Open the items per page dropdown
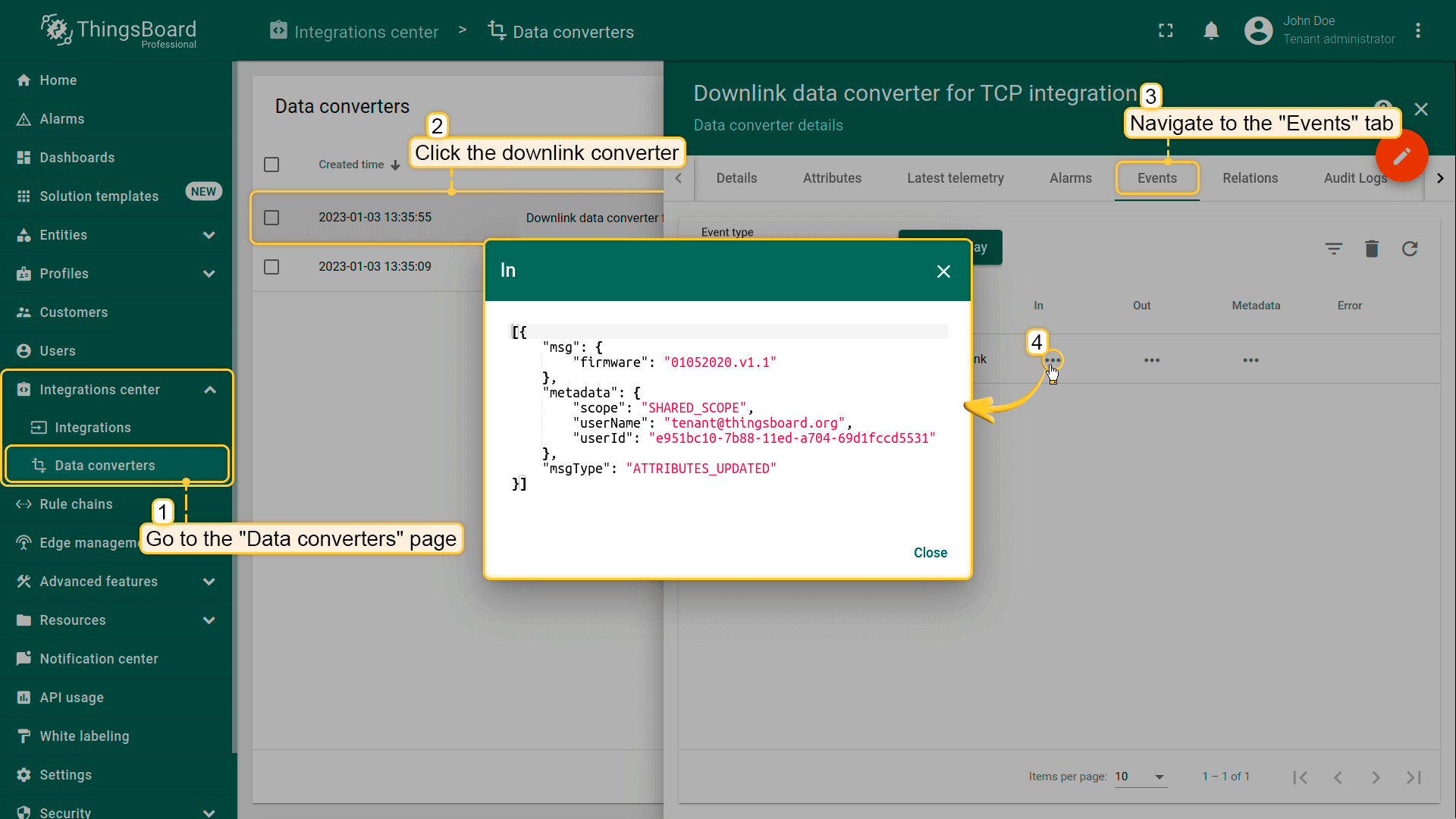The width and height of the screenshot is (1456, 819). (x=1140, y=777)
